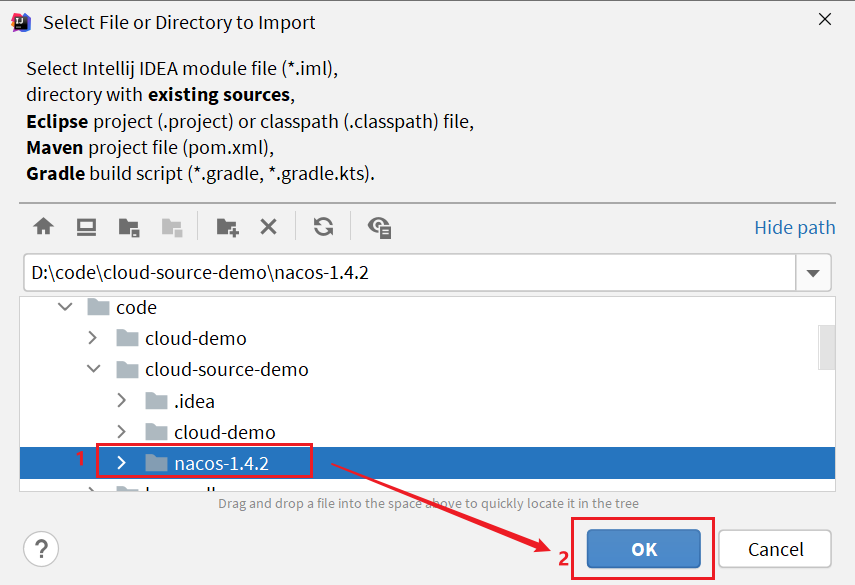Go to the Home directory icon
This screenshot has width=855, height=585.
(43, 227)
